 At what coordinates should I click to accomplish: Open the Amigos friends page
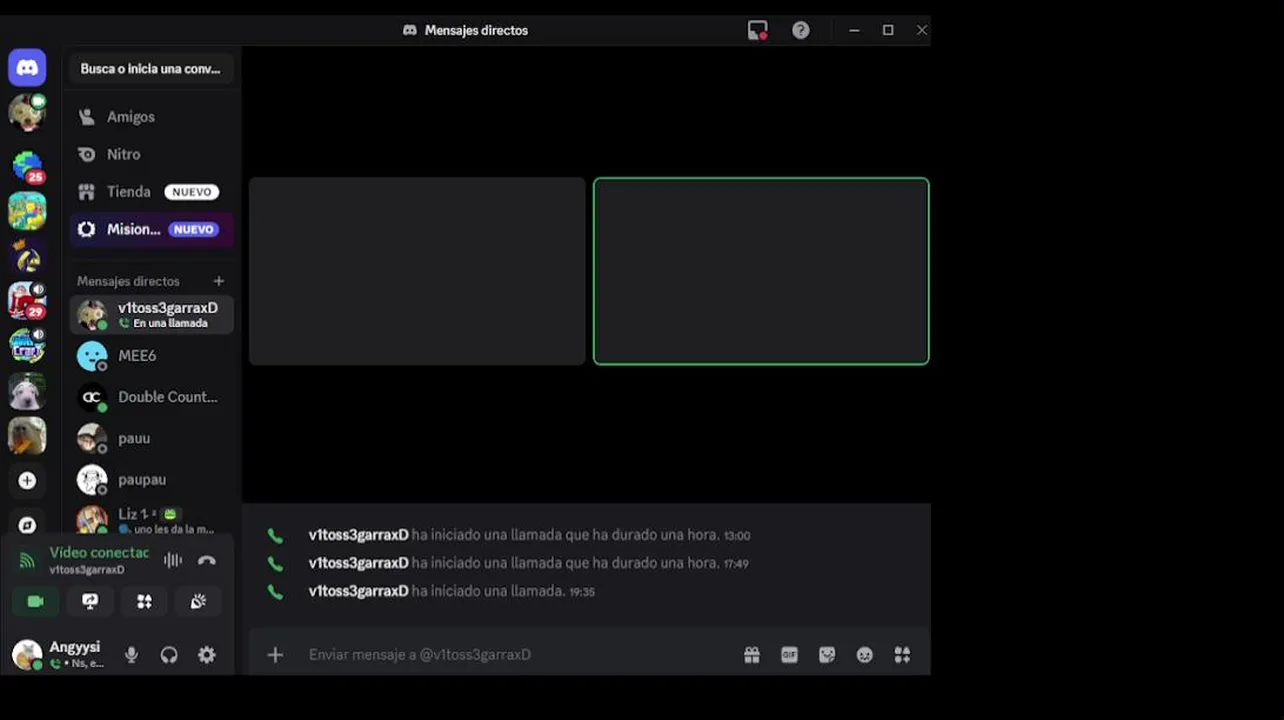152,117
